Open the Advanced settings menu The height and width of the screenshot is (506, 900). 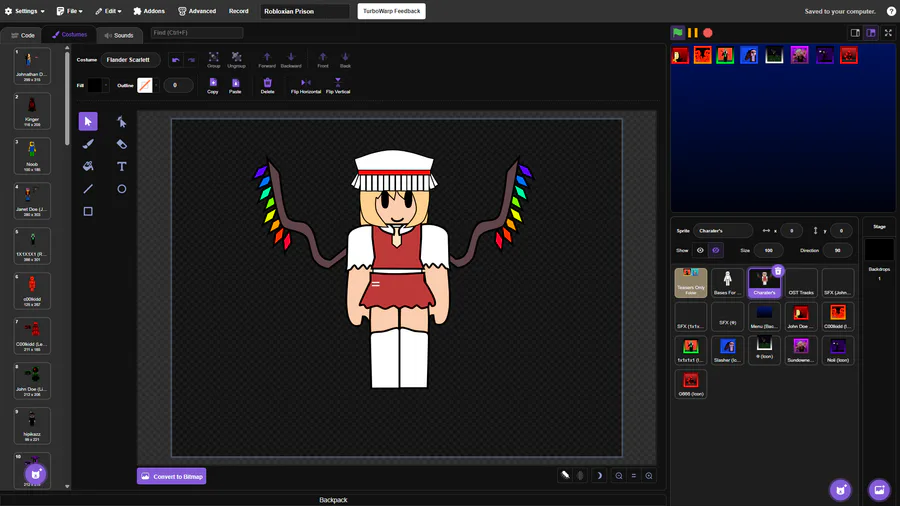tap(197, 11)
